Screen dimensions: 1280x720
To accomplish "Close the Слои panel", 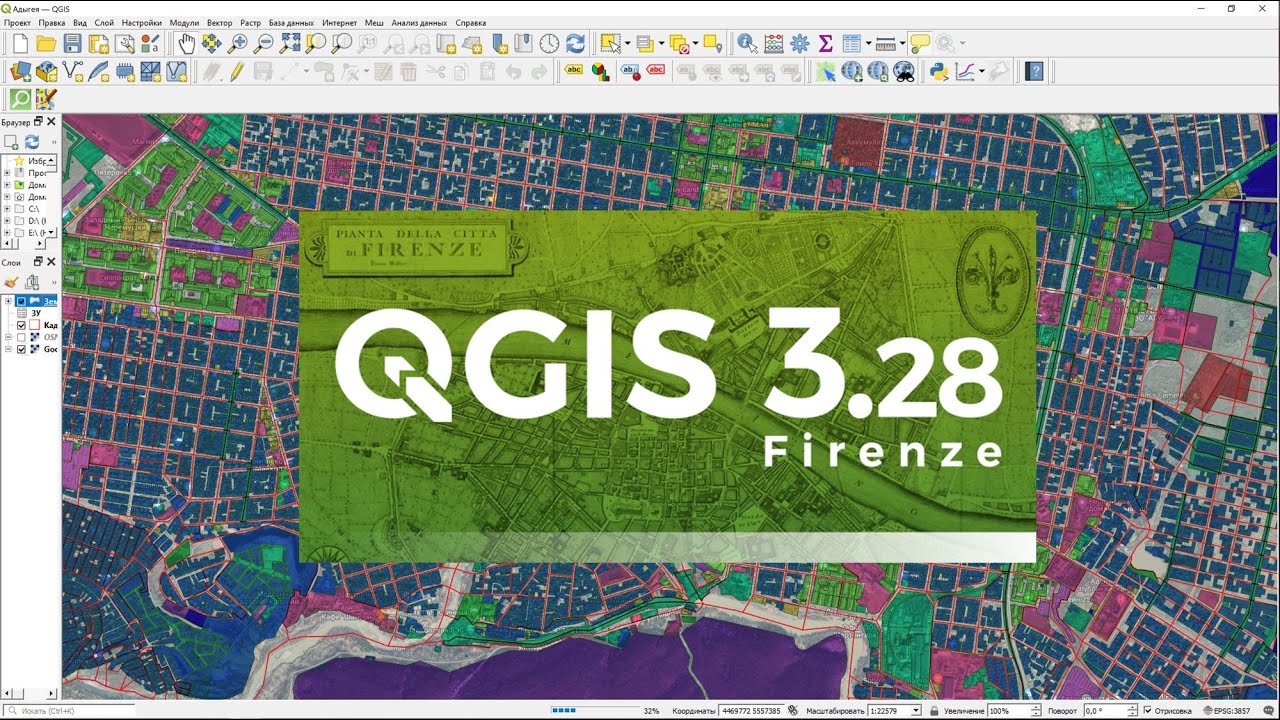I will pos(52,262).
